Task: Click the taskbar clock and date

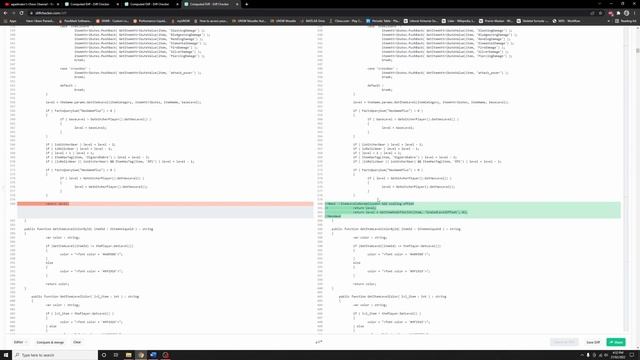Action: coord(618,355)
